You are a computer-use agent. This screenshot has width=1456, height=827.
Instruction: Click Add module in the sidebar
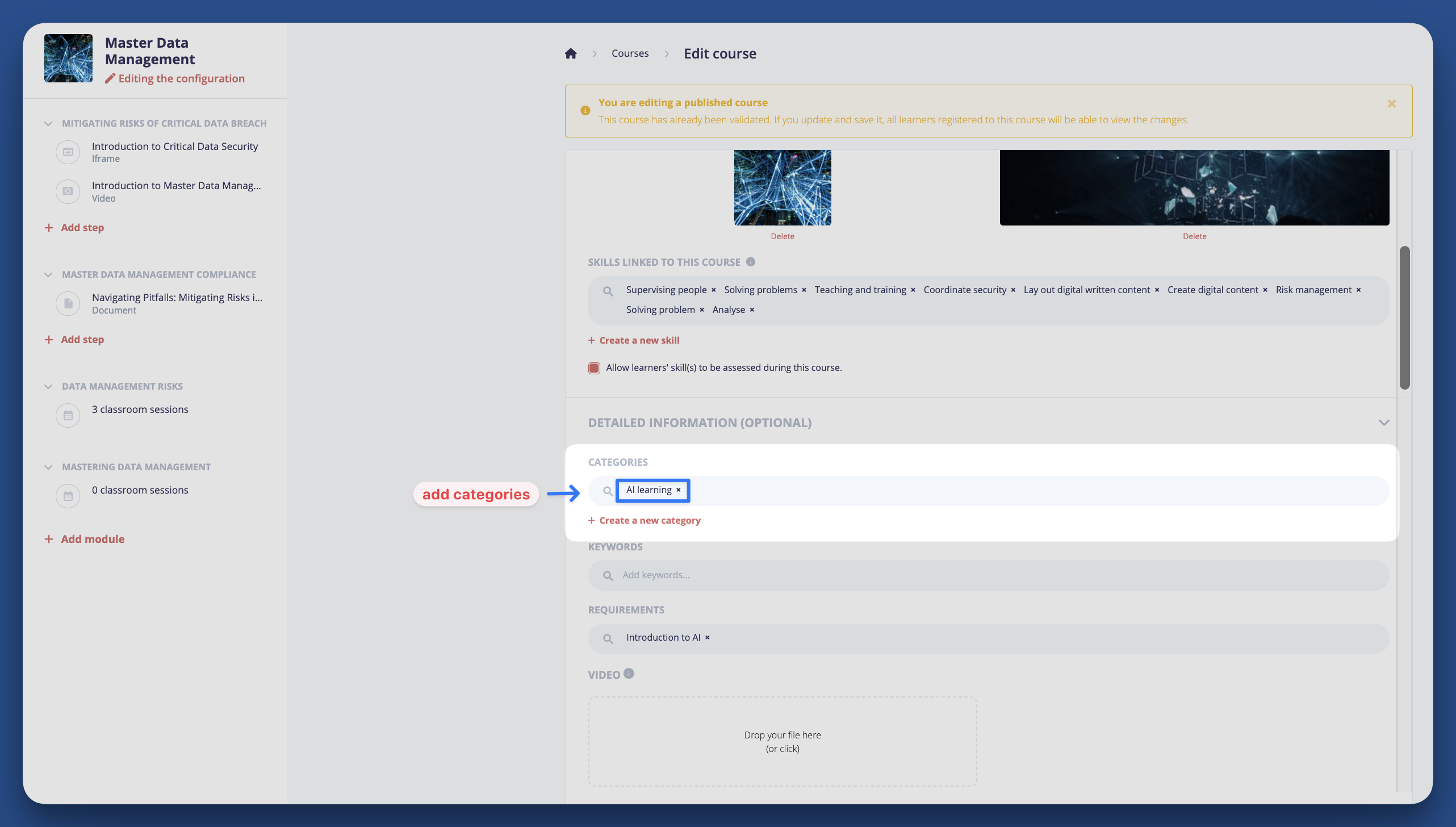tap(85, 539)
